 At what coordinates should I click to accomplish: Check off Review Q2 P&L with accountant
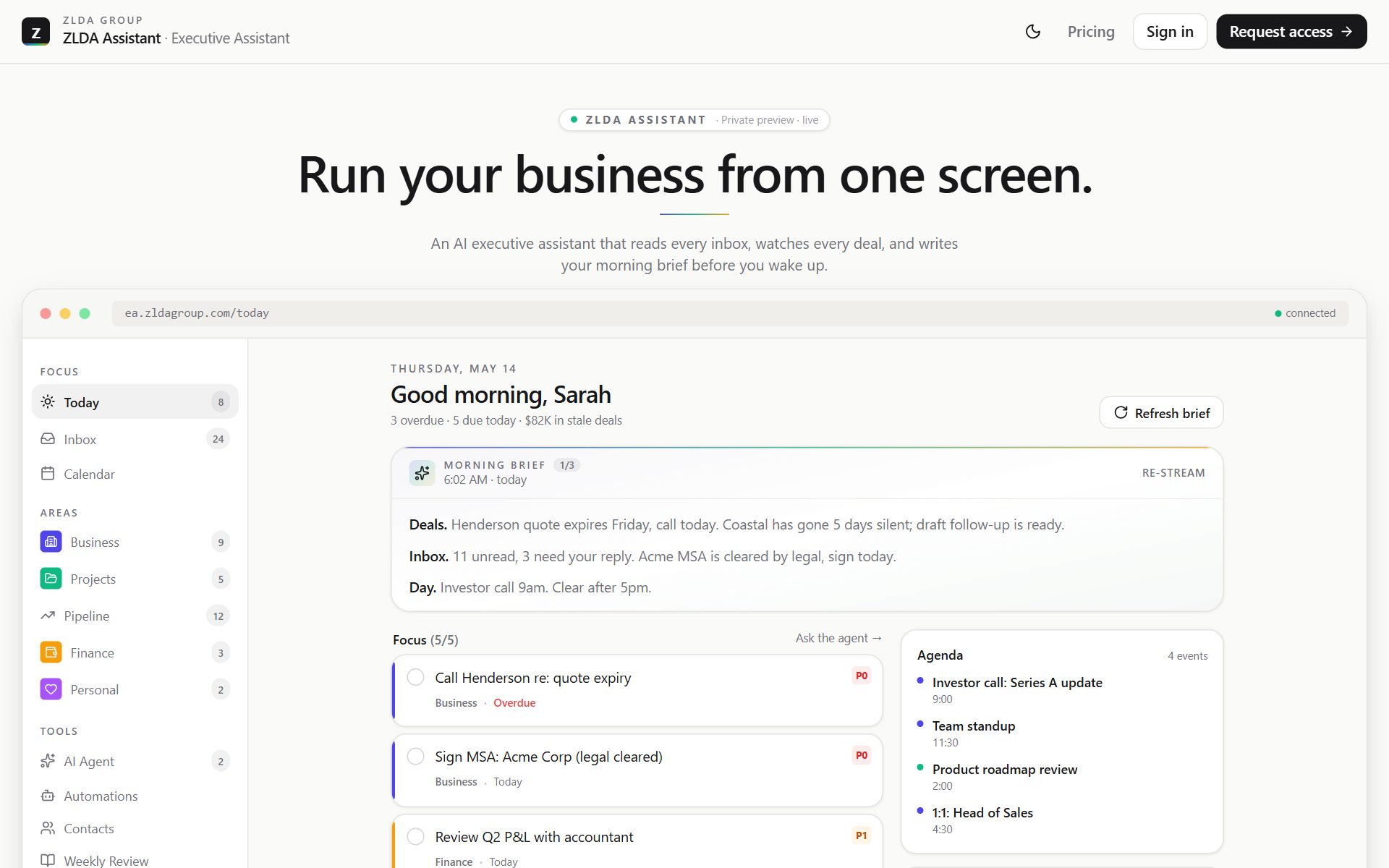(x=415, y=836)
